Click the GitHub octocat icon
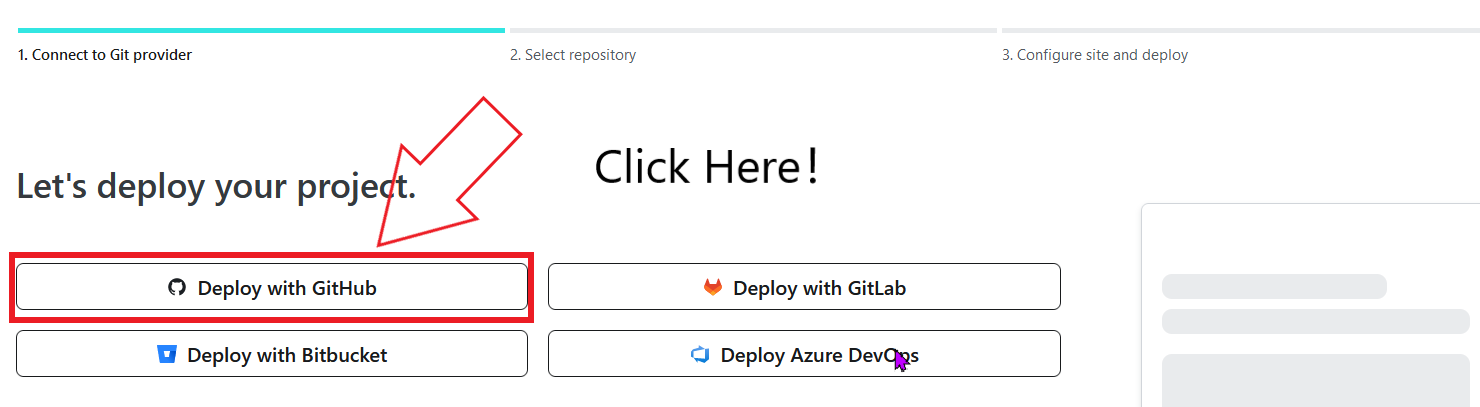The image size is (1480, 407). pos(177,288)
